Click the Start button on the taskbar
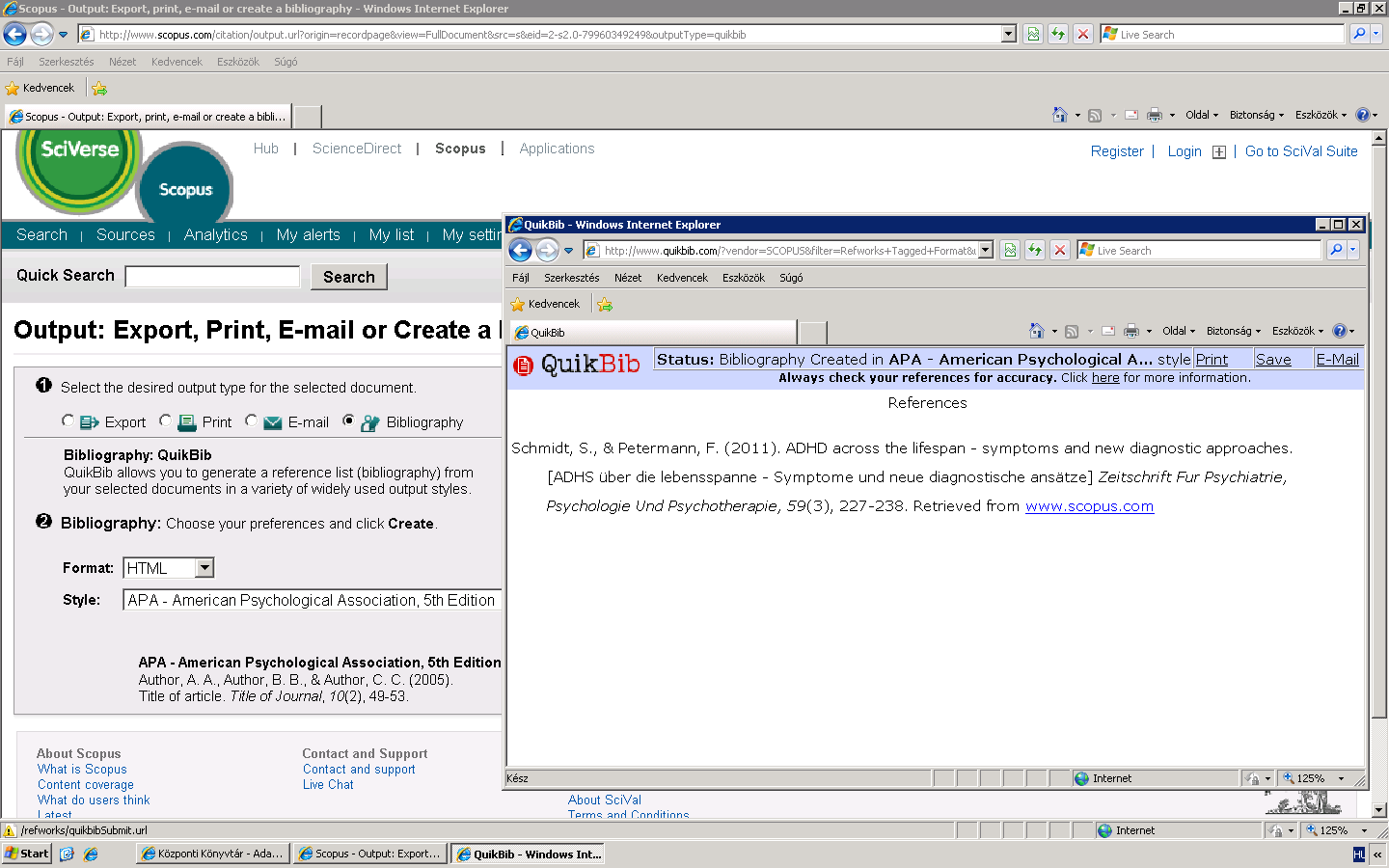This screenshot has height=868, width=1389. (x=27, y=854)
